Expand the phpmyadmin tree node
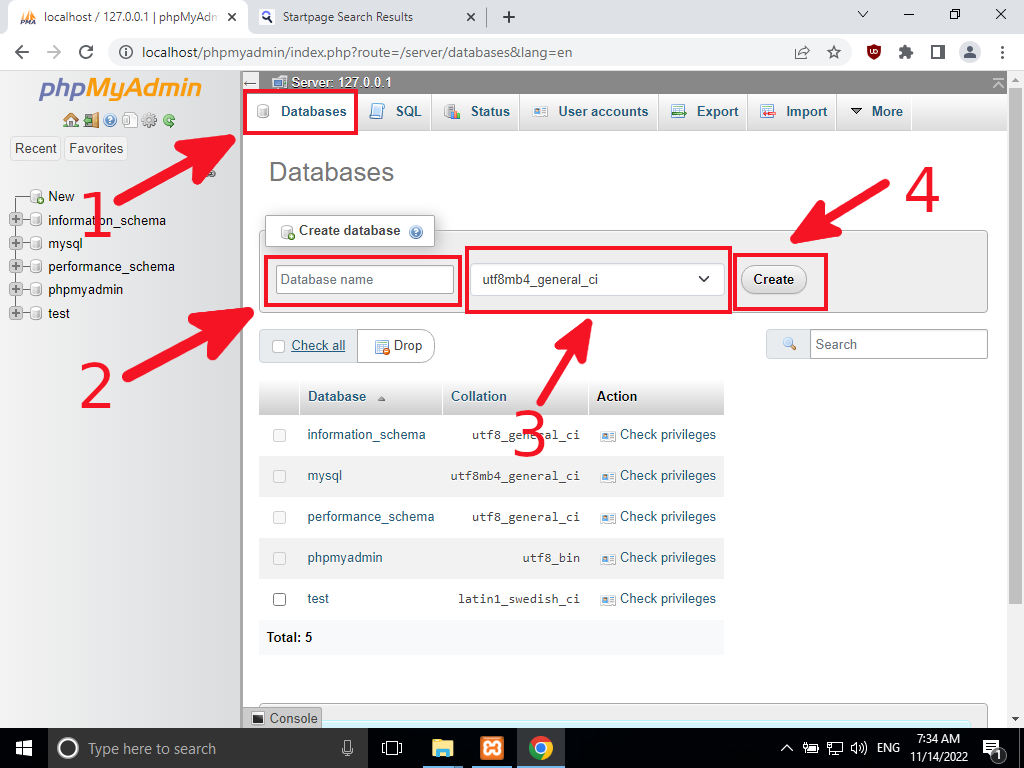 [x=14, y=289]
